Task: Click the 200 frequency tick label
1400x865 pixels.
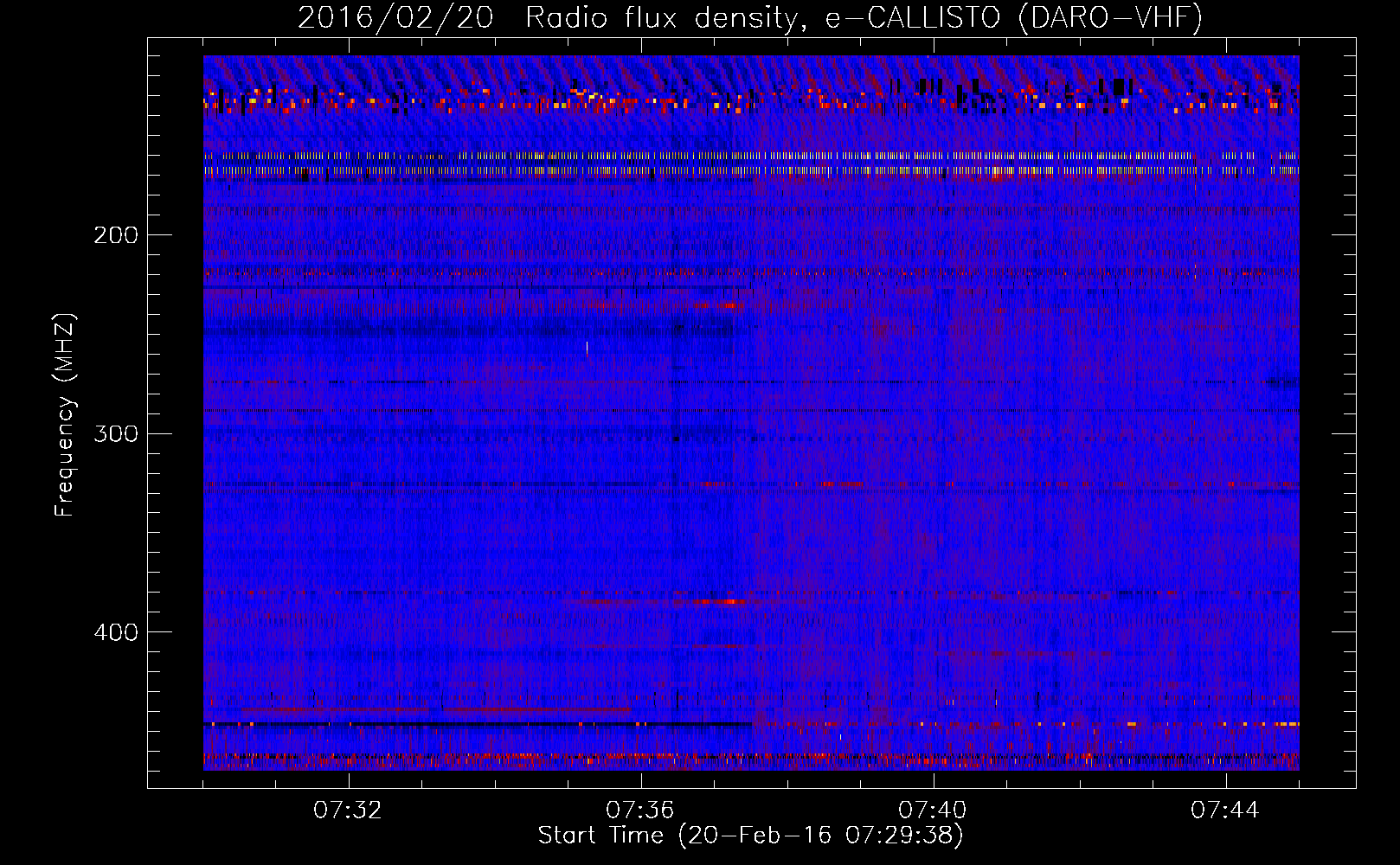Action: point(116,235)
